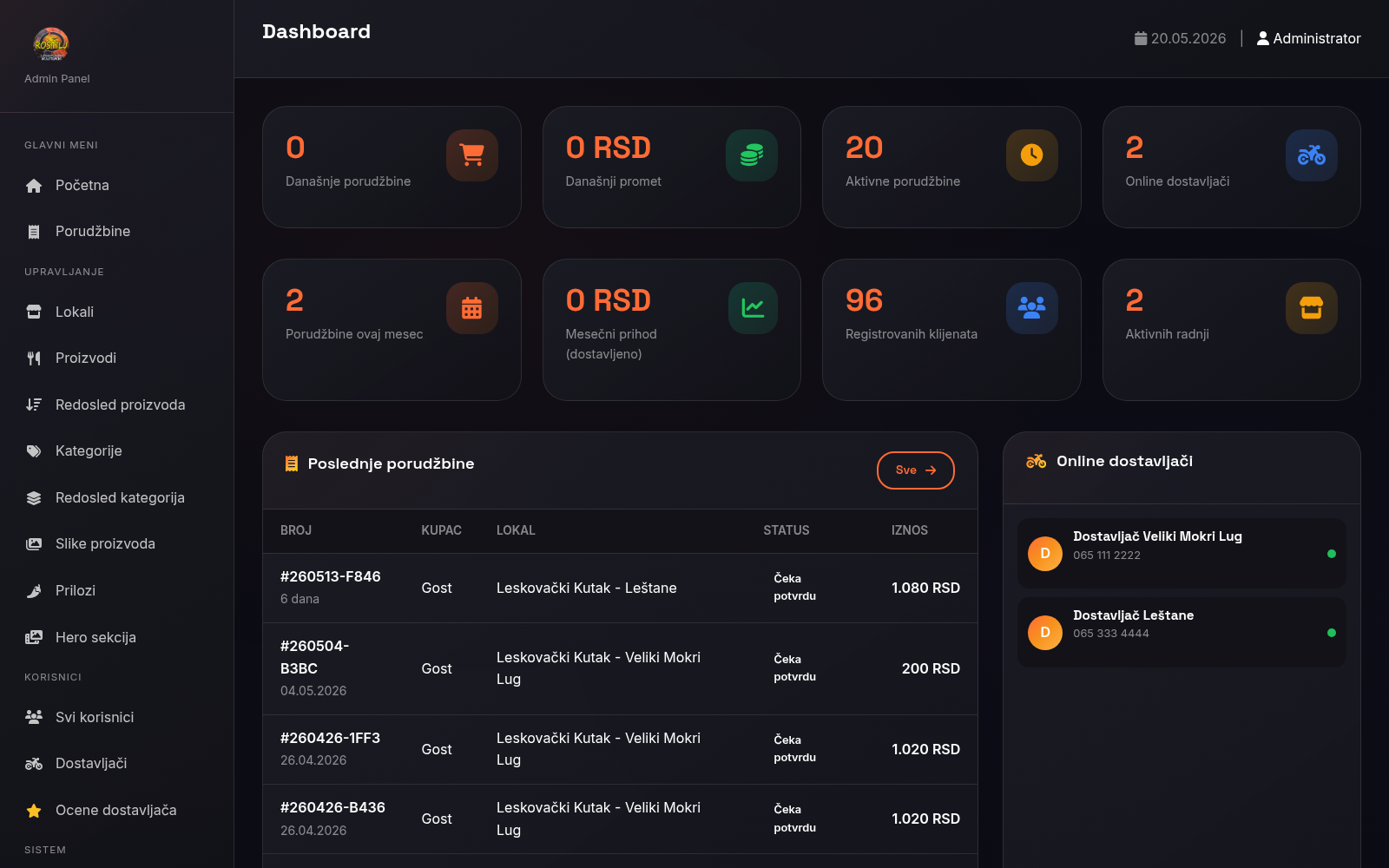Click the chart icon on Mesečni prihod card

click(752, 308)
